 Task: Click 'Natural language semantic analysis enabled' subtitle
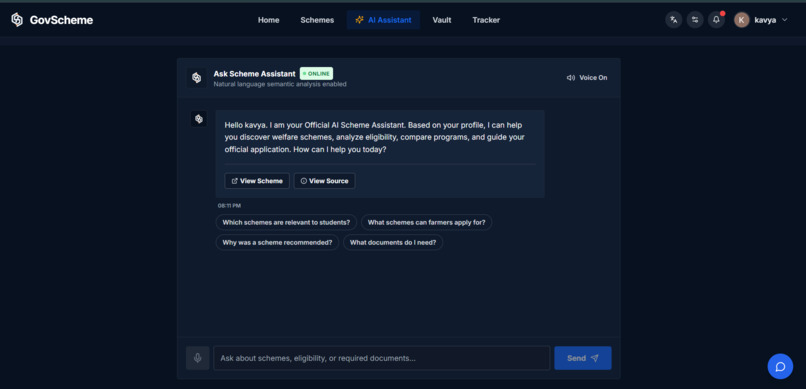280,84
